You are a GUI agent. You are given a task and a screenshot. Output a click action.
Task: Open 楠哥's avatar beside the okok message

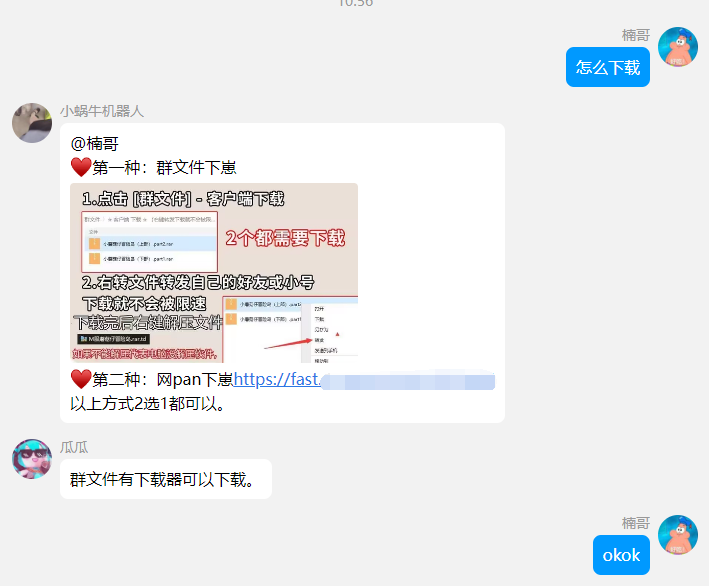[x=678, y=535]
